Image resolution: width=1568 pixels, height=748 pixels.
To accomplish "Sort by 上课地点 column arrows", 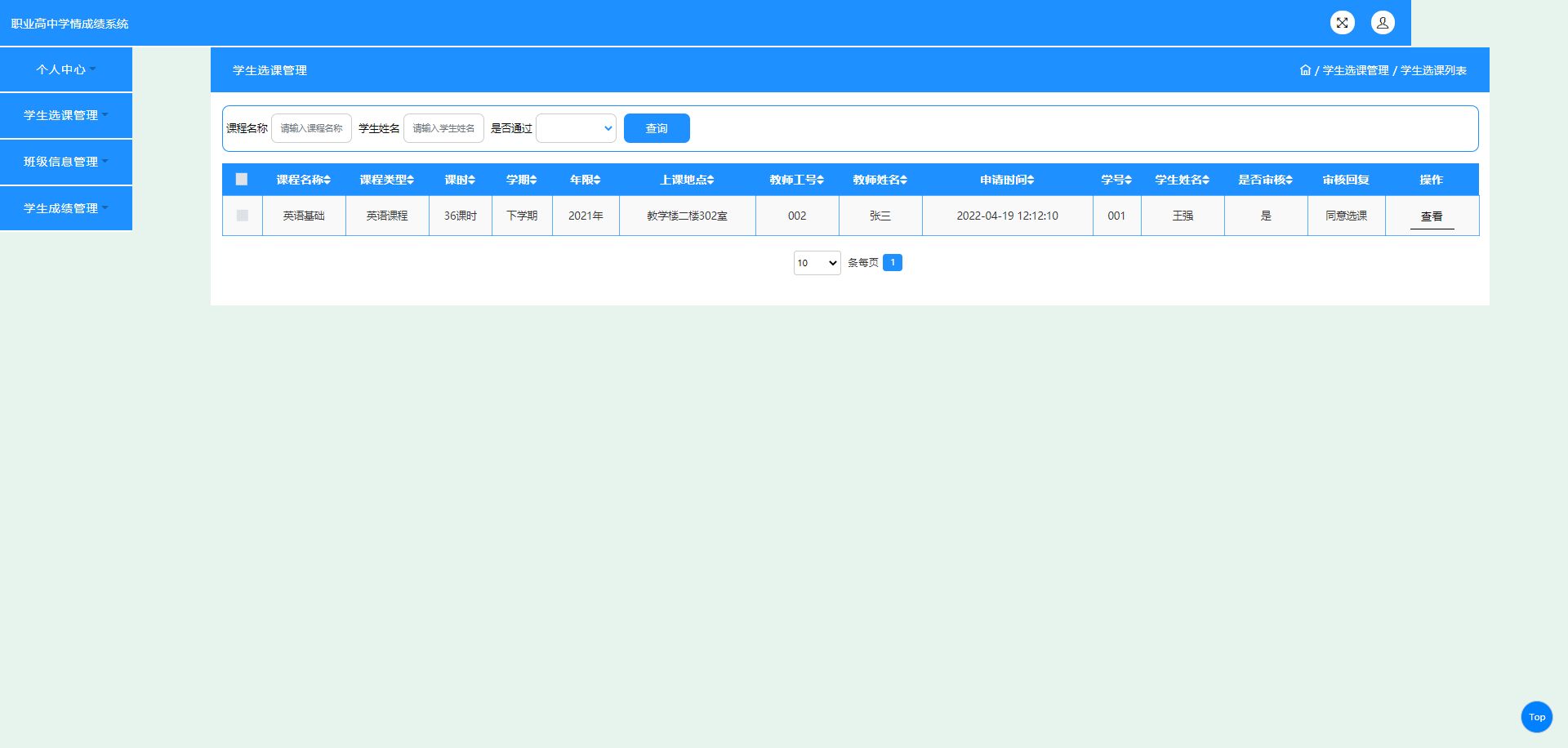I will click(x=710, y=180).
